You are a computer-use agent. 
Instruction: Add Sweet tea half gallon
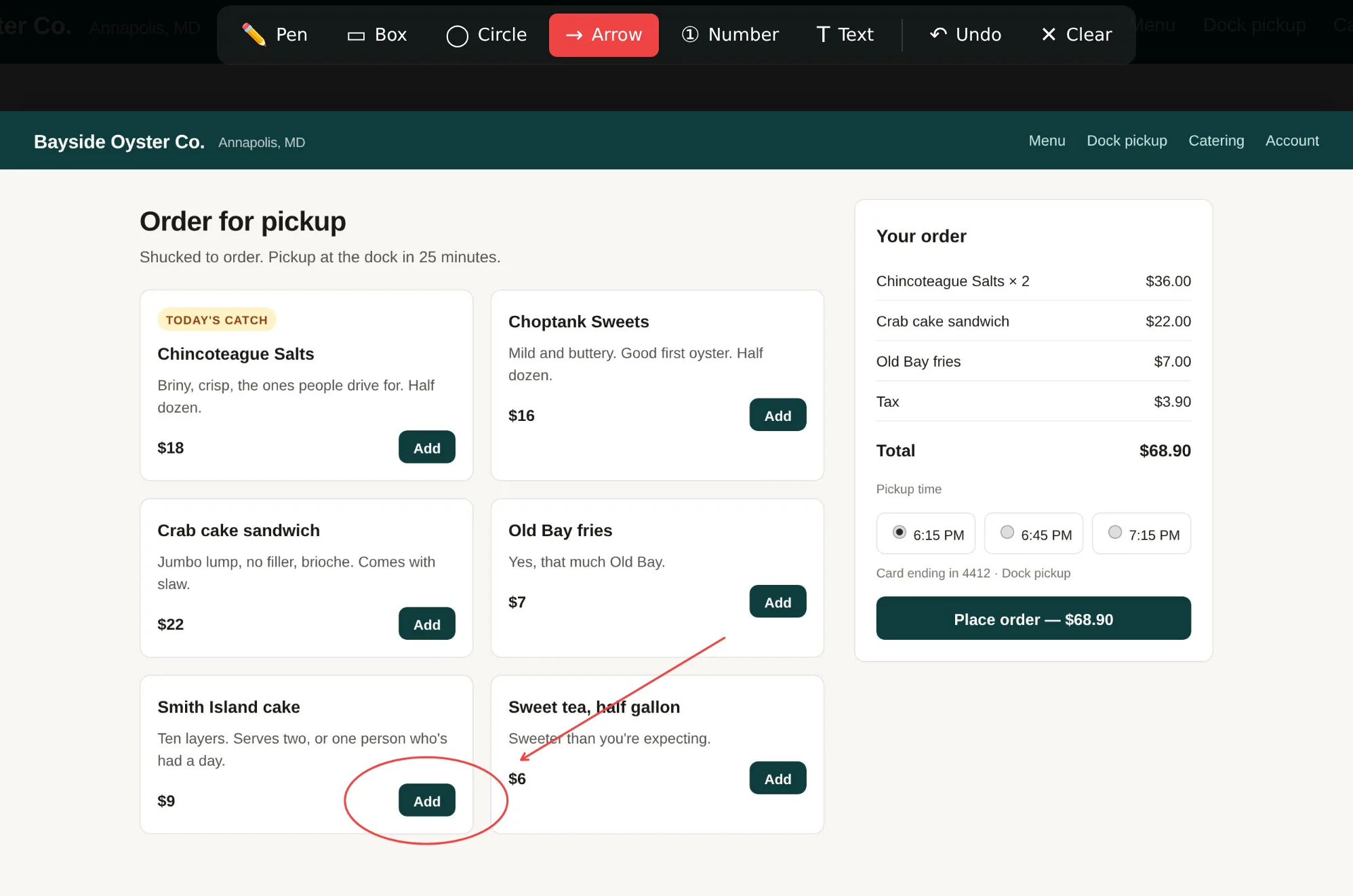[x=778, y=778]
